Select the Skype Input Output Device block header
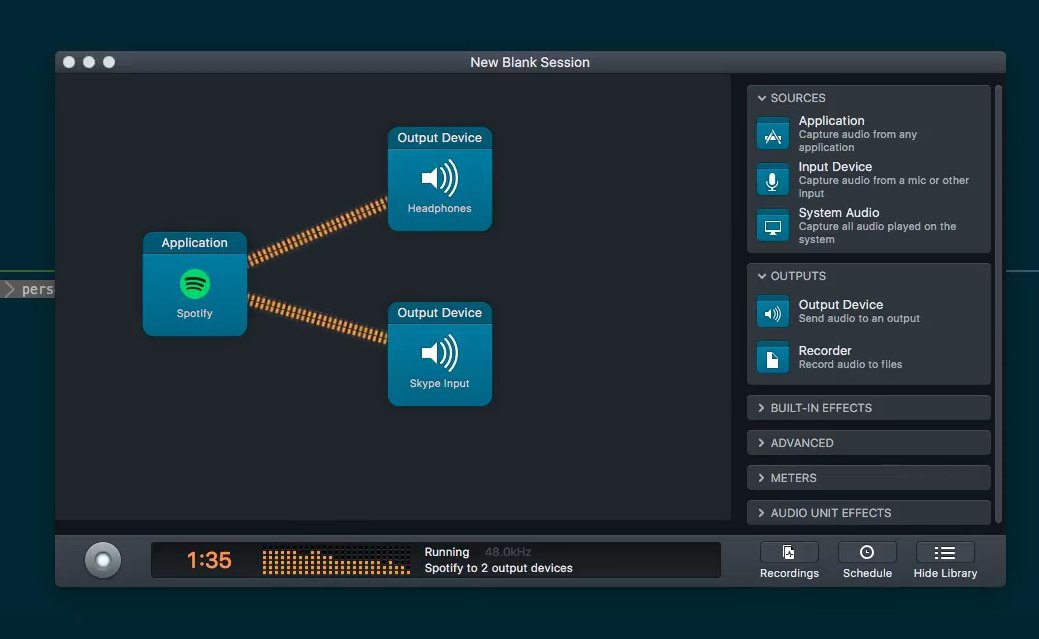Viewport: 1039px width, 639px height. click(439, 313)
